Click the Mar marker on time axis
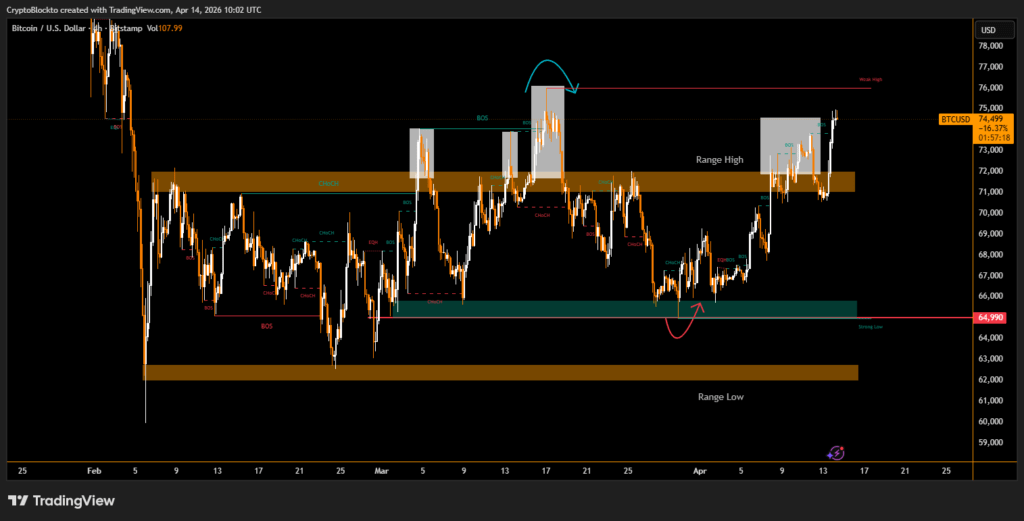 (381, 469)
